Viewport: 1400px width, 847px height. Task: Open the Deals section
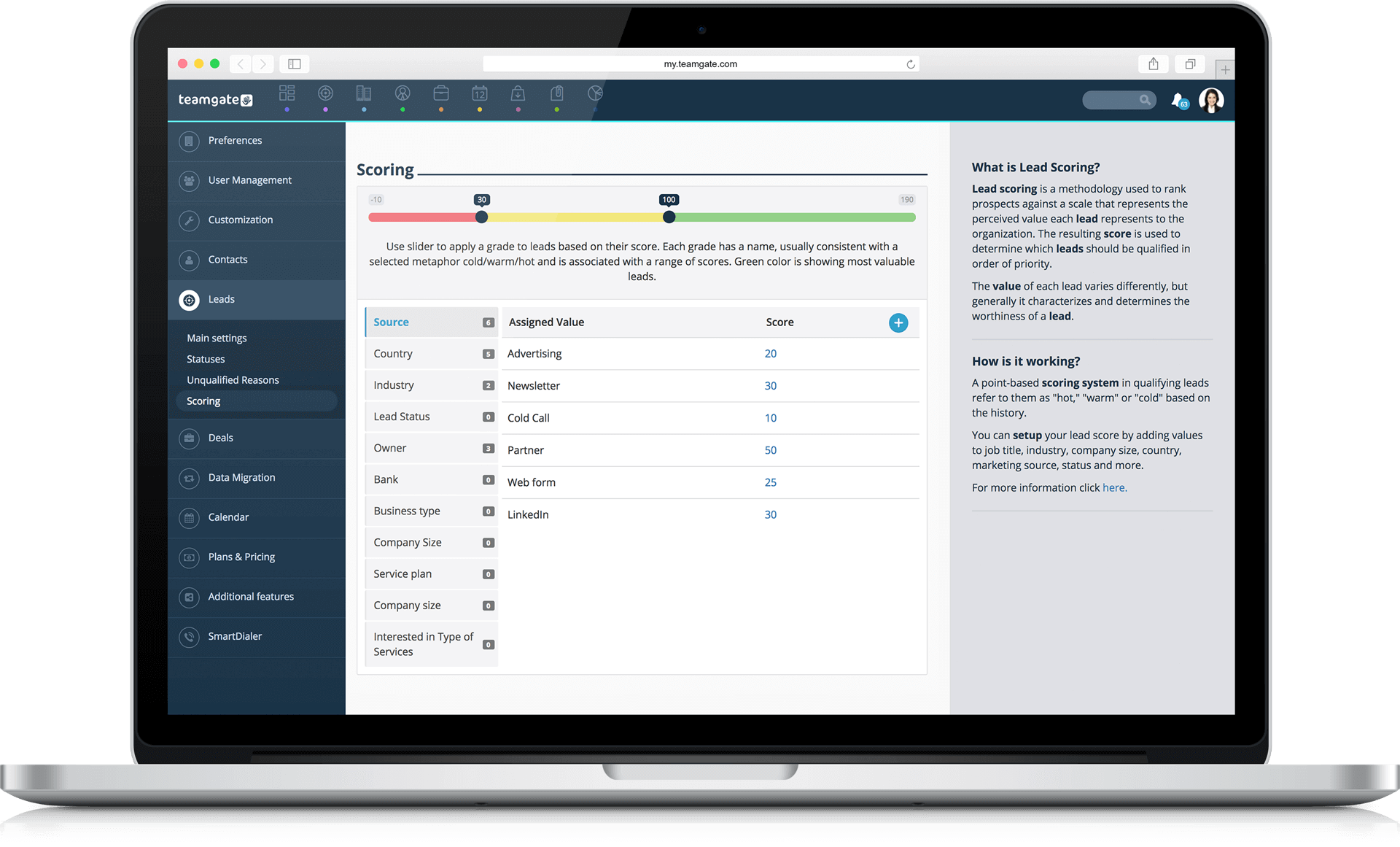pos(220,437)
